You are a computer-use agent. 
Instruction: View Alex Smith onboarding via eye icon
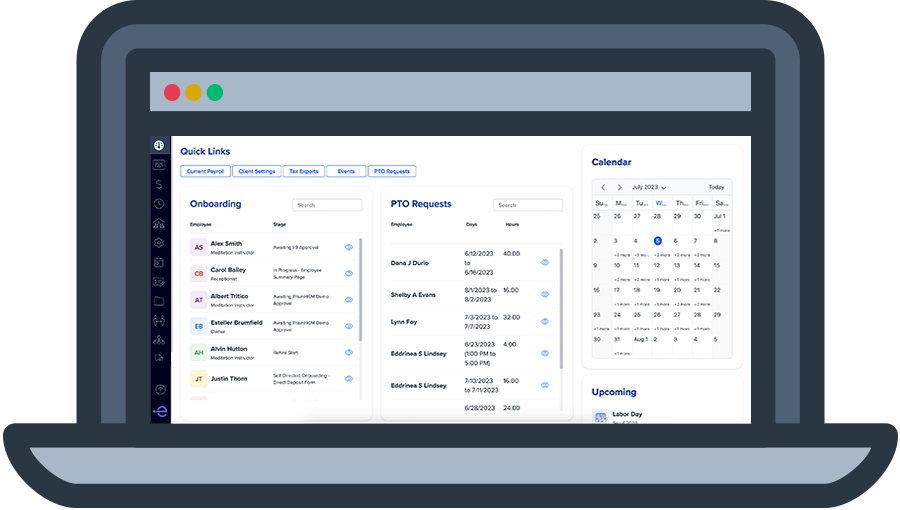point(348,247)
